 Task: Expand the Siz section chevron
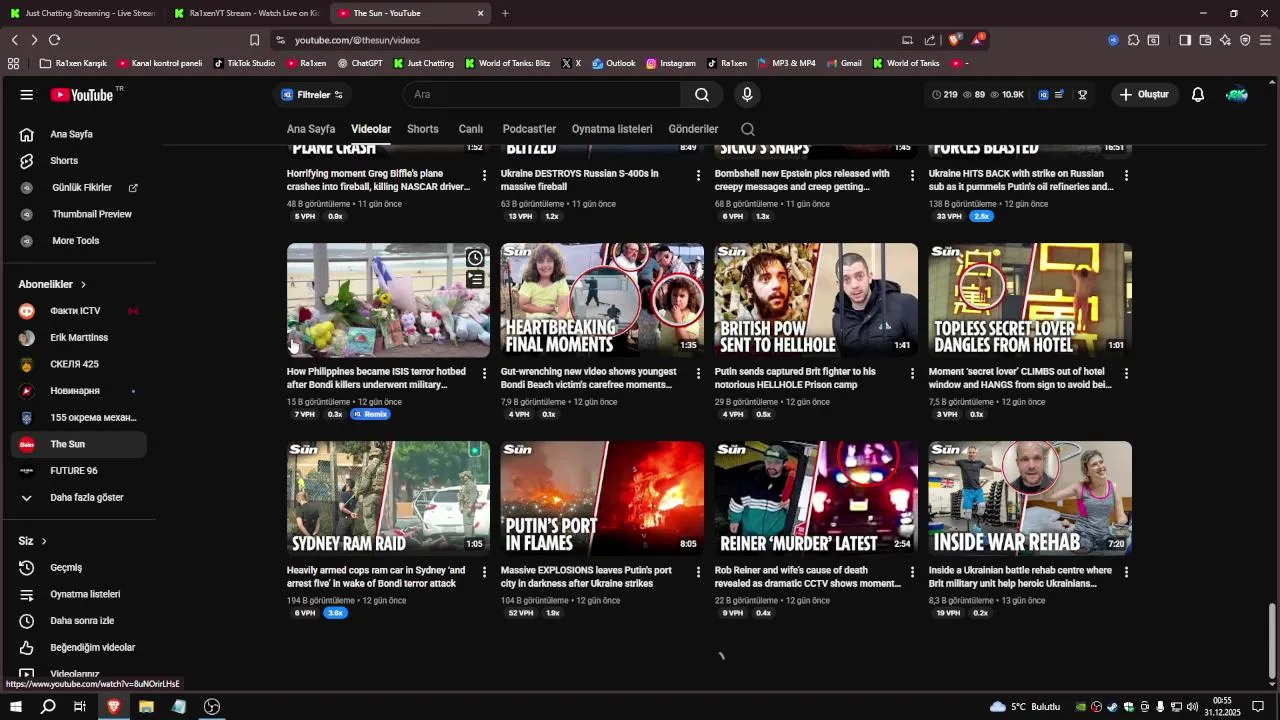[x=44, y=541]
